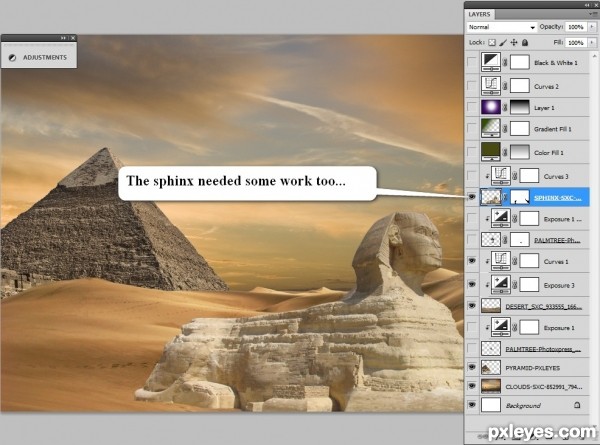Show the Color Fill 1 layer
This screenshot has width=600, height=445.
(x=472, y=152)
